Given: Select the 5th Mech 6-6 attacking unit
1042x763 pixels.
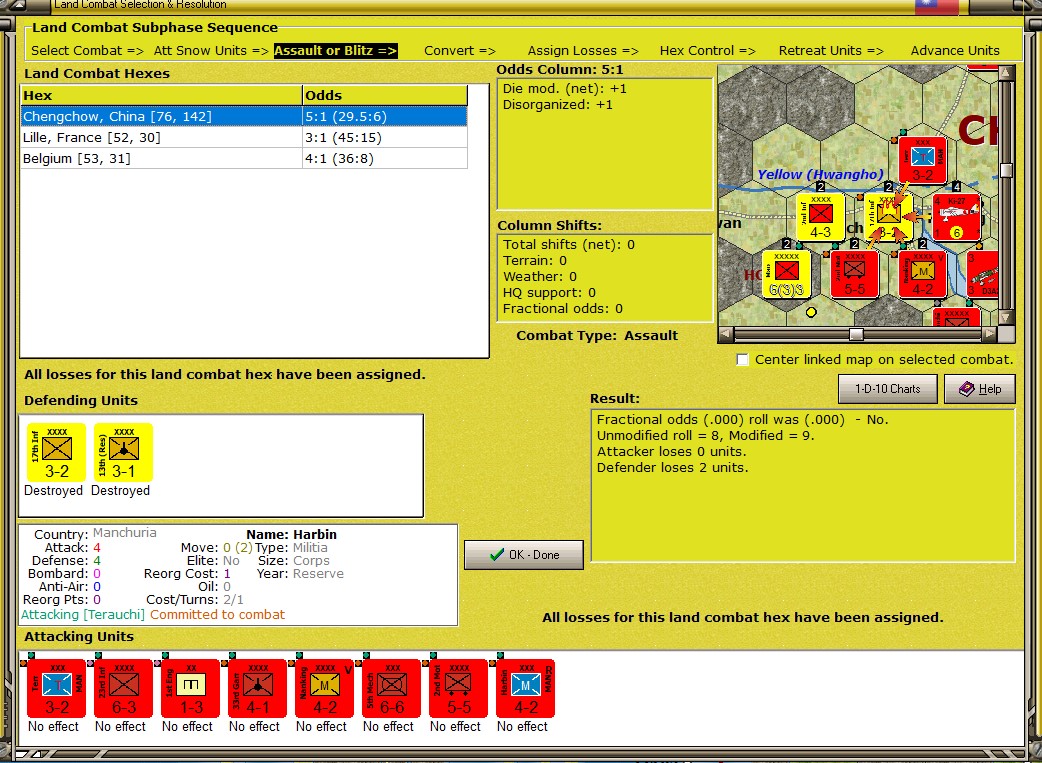Looking at the screenshot, I should click(x=392, y=688).
